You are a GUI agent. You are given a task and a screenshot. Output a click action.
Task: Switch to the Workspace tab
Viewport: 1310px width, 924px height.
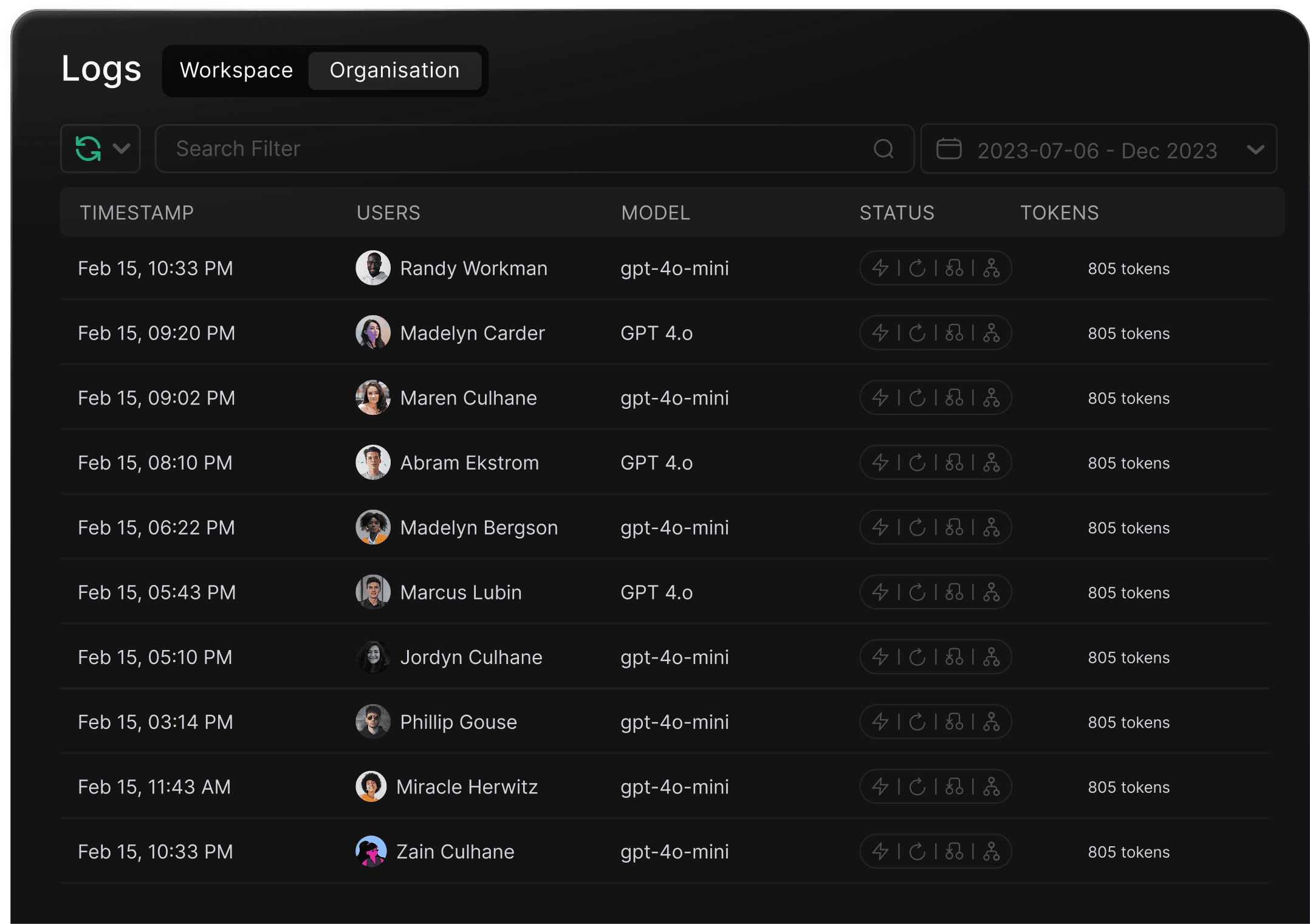(x=236, y=70)
